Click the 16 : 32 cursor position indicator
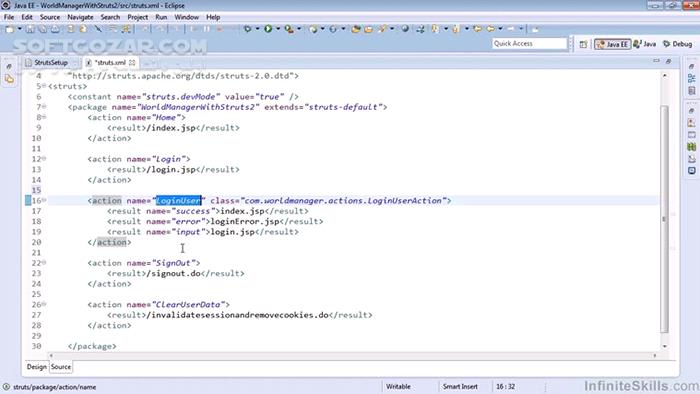This screenshot has height=394, width=700. coord(505,386)
